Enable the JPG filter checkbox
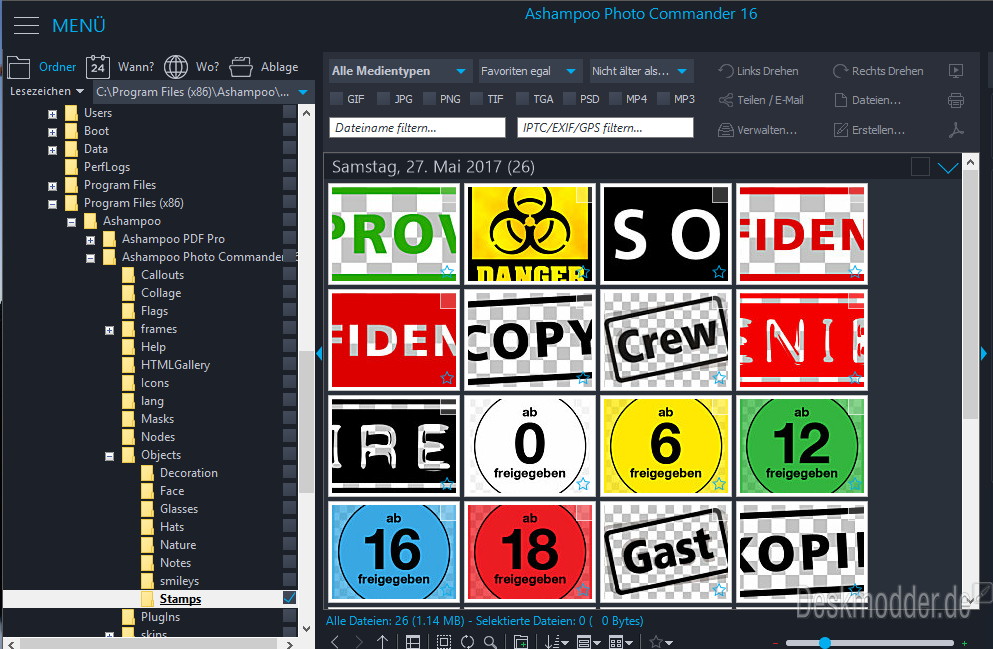The height and width of the screenshot is (649, 993). click(383, 99)
